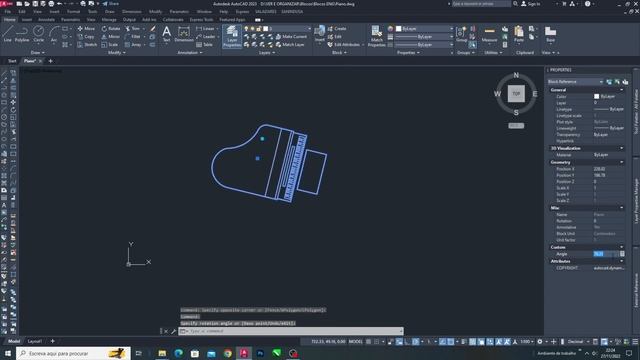The width and height of the screenshot is (640, 360).
Task: Click the white layer color swatch in Layers panel
Action: click(x=266, y=29)
